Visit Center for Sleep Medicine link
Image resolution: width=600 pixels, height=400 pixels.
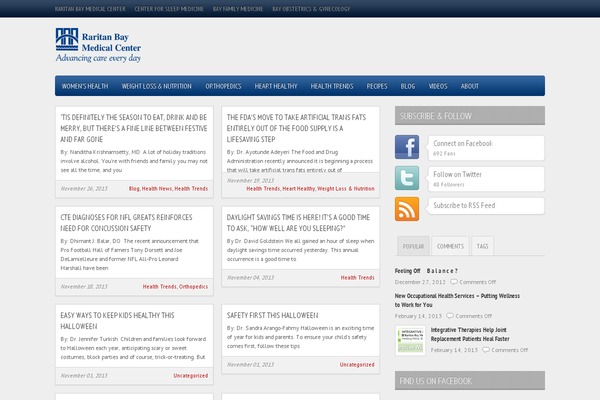pyautogui.click(x=169, y=9)
